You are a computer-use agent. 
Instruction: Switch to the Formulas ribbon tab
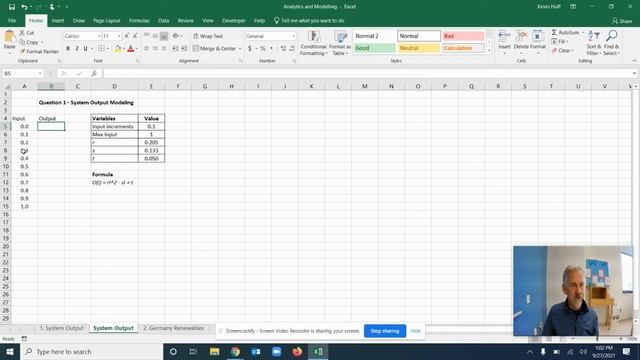(x=139, y=20)
